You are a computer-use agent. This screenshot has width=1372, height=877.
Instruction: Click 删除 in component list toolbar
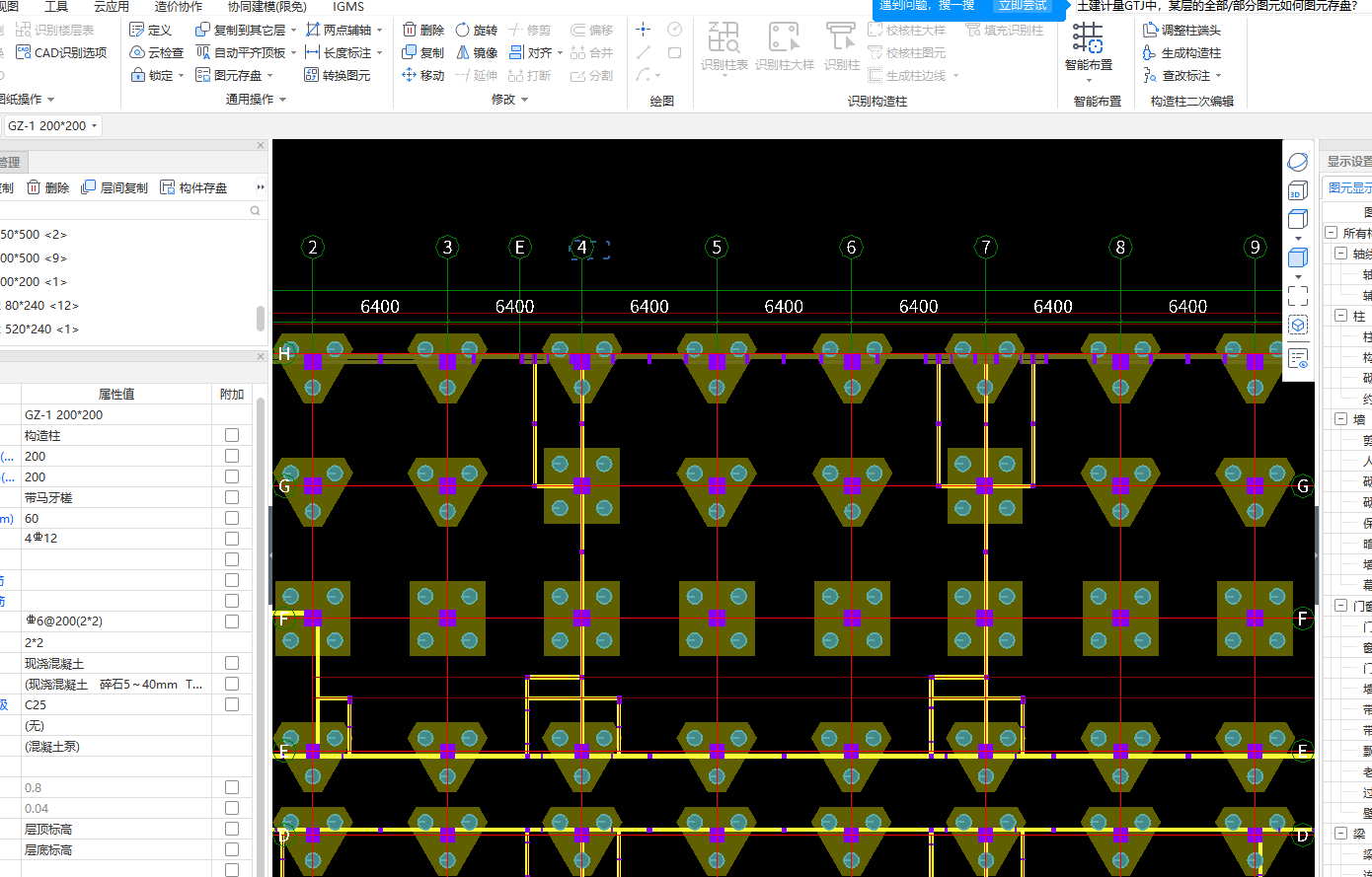(48, 187)
